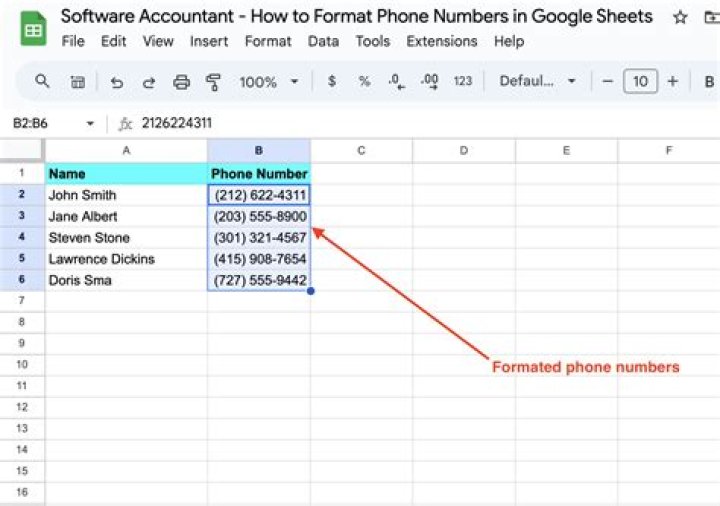The height and width of the screenshot is (506, 720).
Task: Select column F header
Action: pos(669,151)
